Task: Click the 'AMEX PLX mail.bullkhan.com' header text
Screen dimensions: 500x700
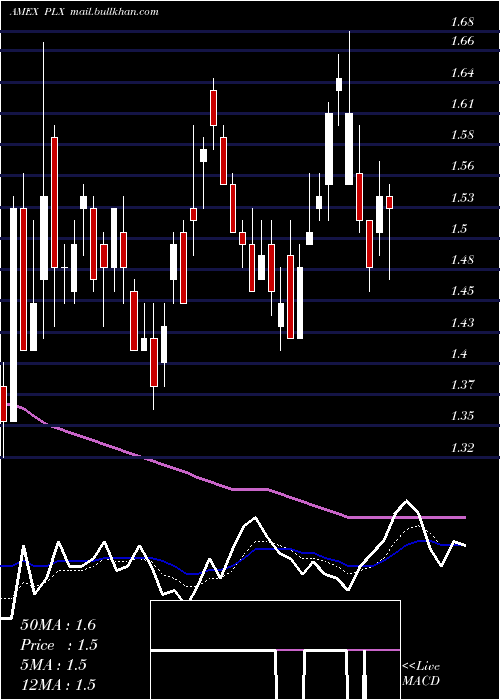Action: pos(84,12)
